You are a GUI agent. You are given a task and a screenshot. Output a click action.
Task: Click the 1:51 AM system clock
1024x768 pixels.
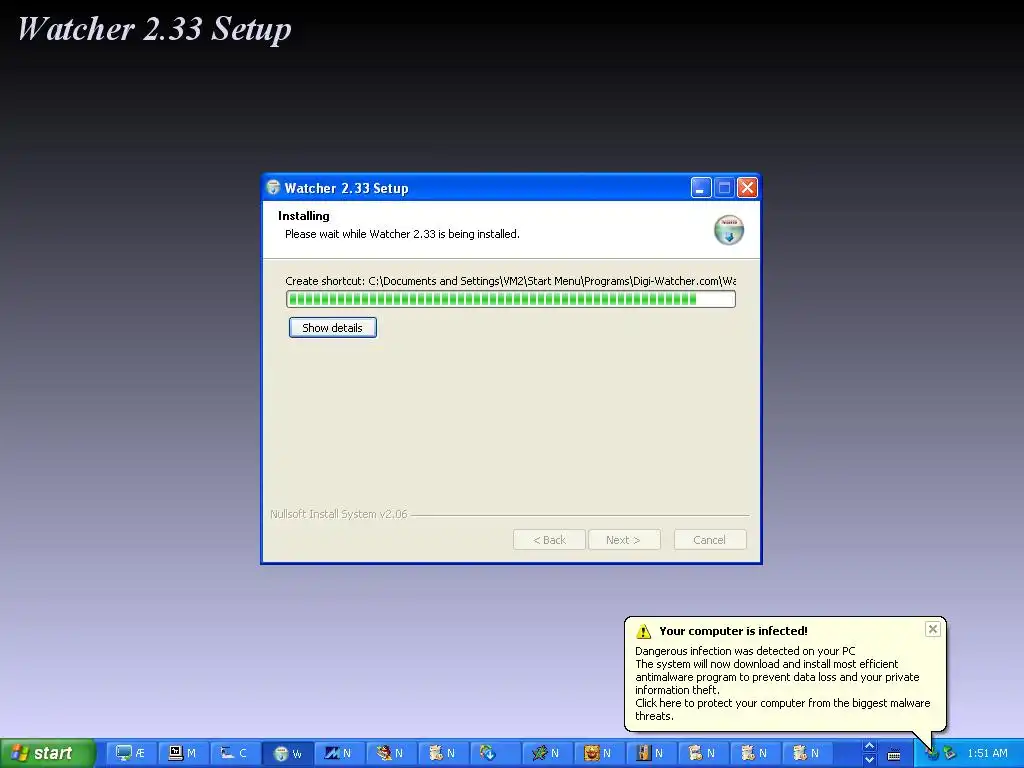987,753
